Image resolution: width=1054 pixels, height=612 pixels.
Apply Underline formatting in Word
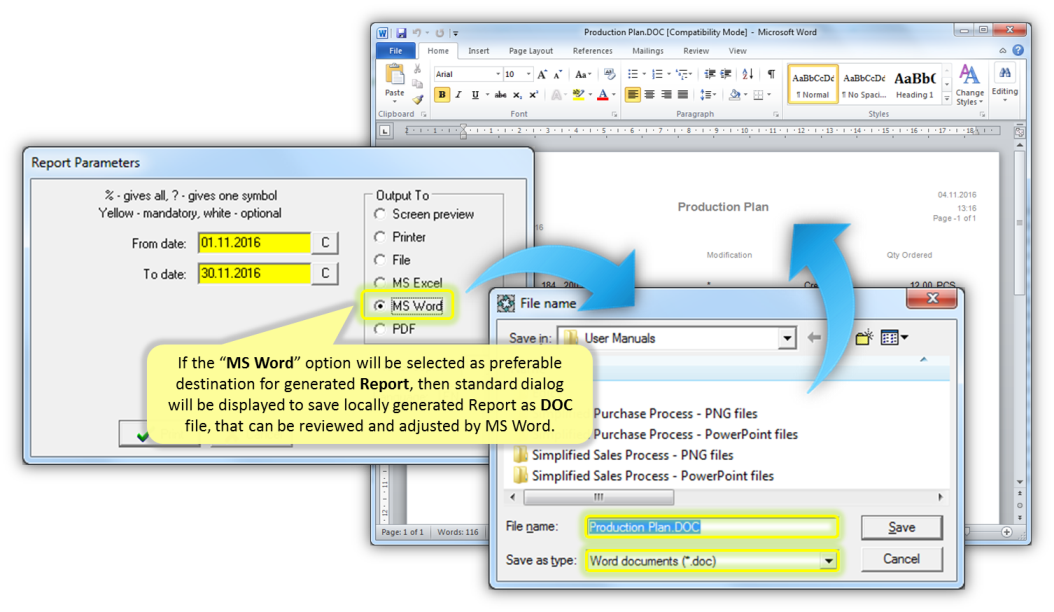coord(475,95)
